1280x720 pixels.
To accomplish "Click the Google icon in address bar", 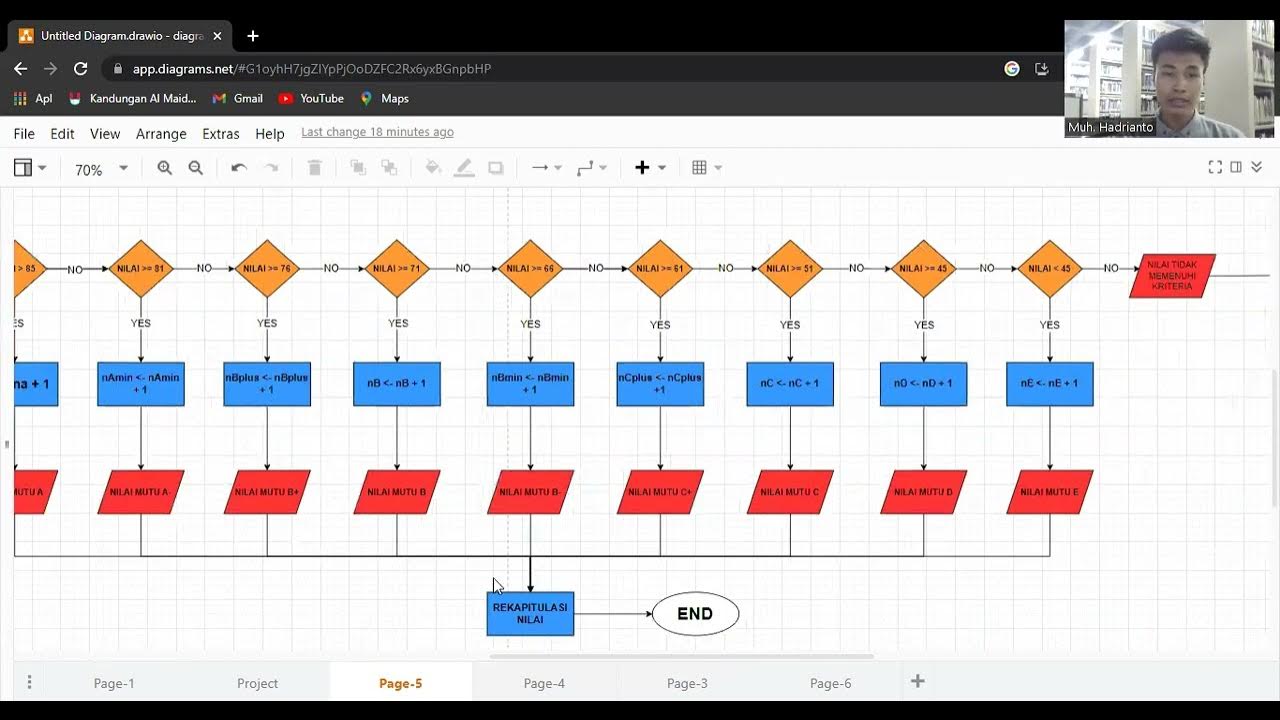I will [x=1012, y=69].
